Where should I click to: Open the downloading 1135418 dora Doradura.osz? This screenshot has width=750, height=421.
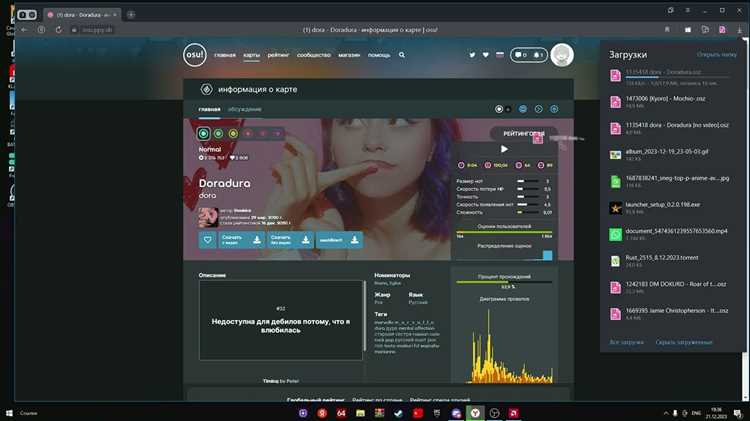point(671,77)
